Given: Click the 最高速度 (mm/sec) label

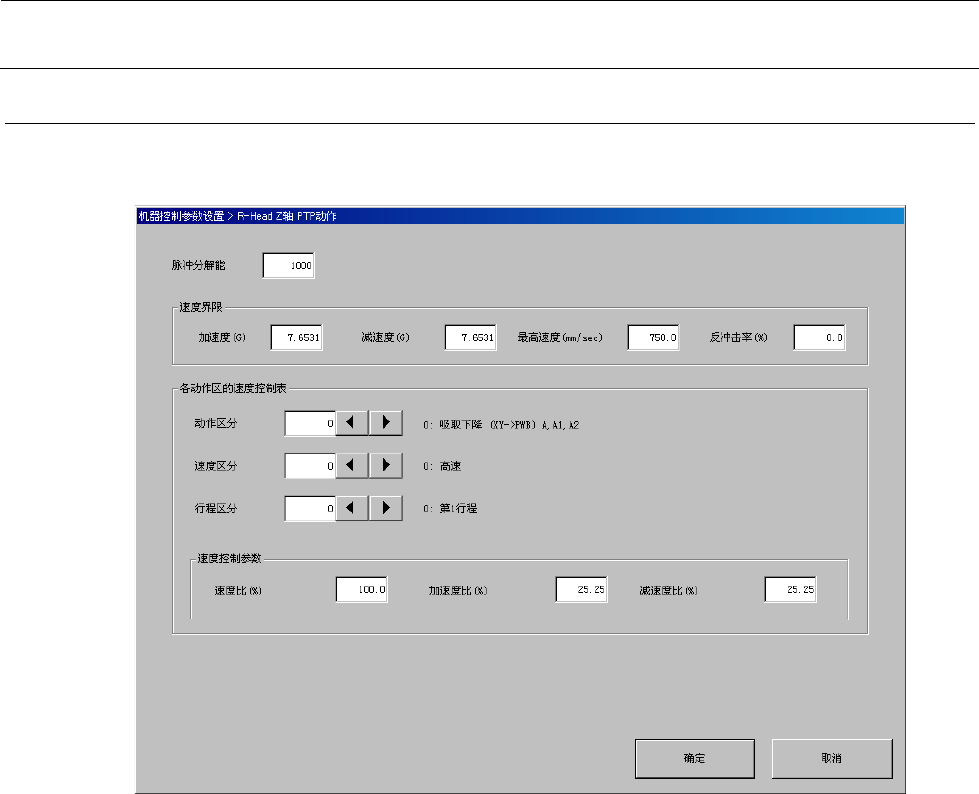Looking at the screenshot, I should pyautogui.click(x=560, y=338).
